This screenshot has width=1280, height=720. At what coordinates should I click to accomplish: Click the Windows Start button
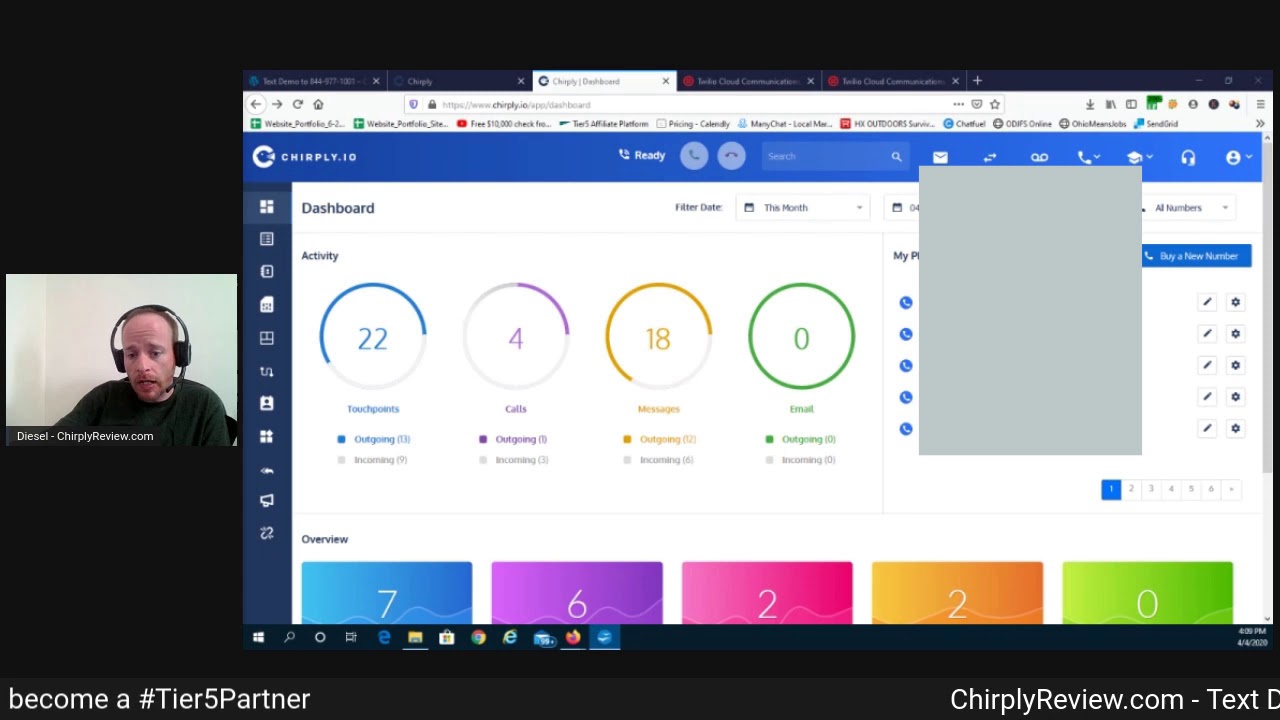(258, 637)
